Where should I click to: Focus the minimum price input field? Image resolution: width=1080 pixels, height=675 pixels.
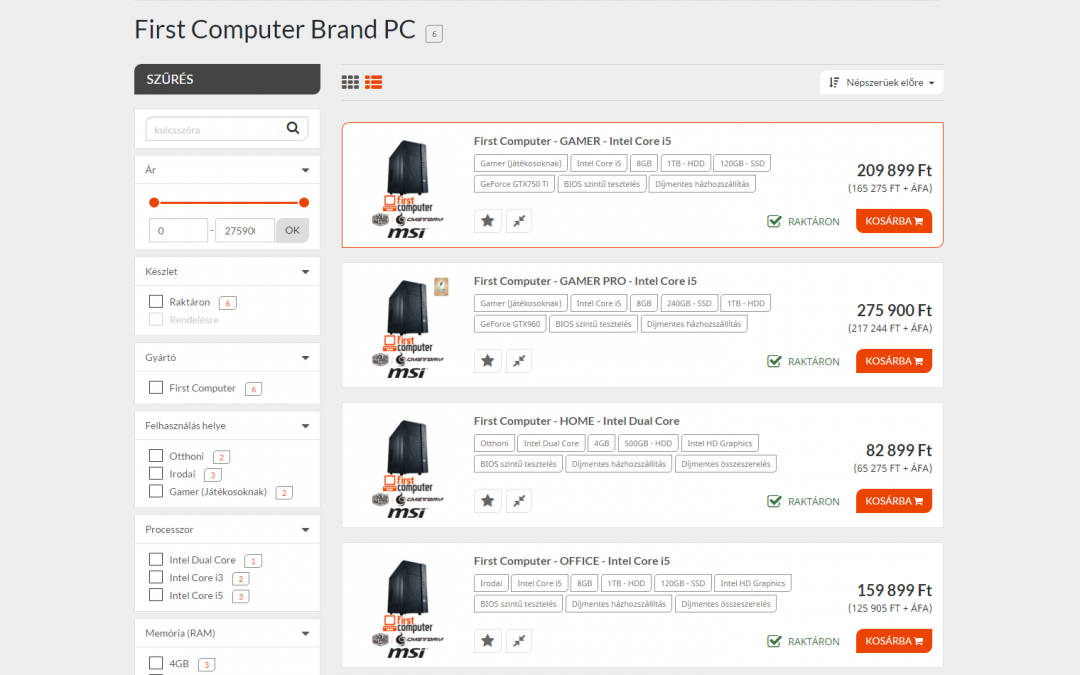pyautogui.click(x=178, y=230)
